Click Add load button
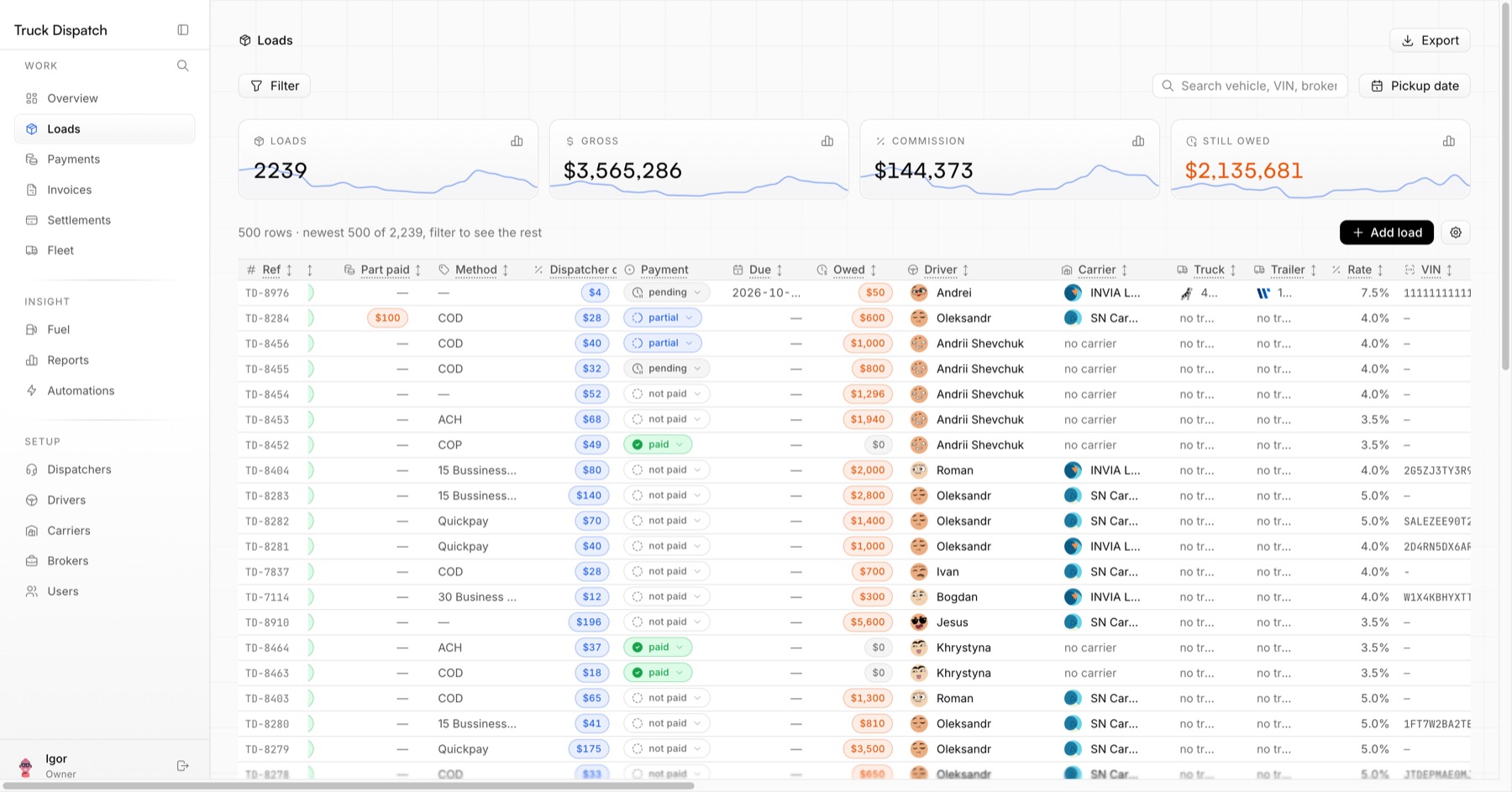The width and height of the screenshot is (1512, 792). click(x=1387, y=233)
